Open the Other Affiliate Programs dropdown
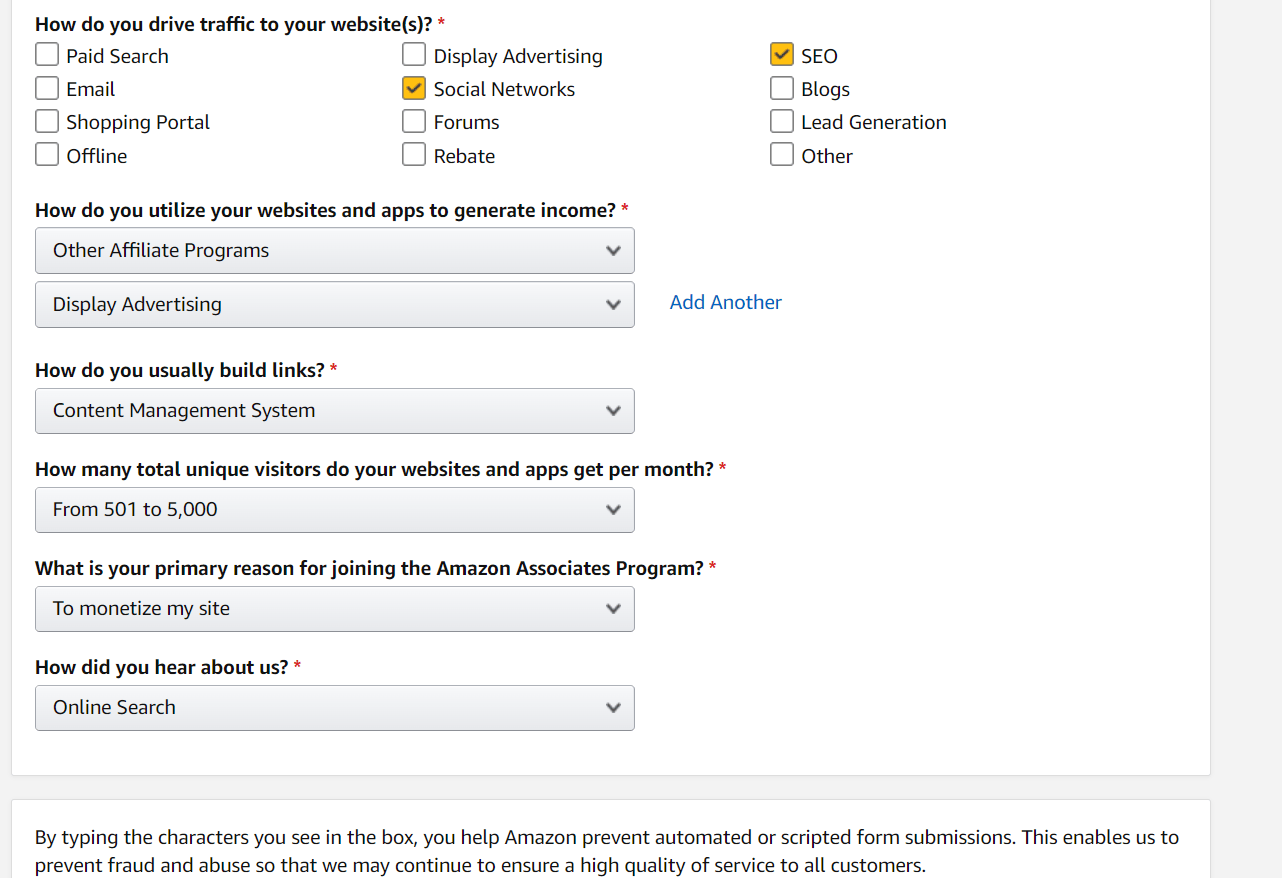This screenshot has width=1282, height=878. click(335, 250)
